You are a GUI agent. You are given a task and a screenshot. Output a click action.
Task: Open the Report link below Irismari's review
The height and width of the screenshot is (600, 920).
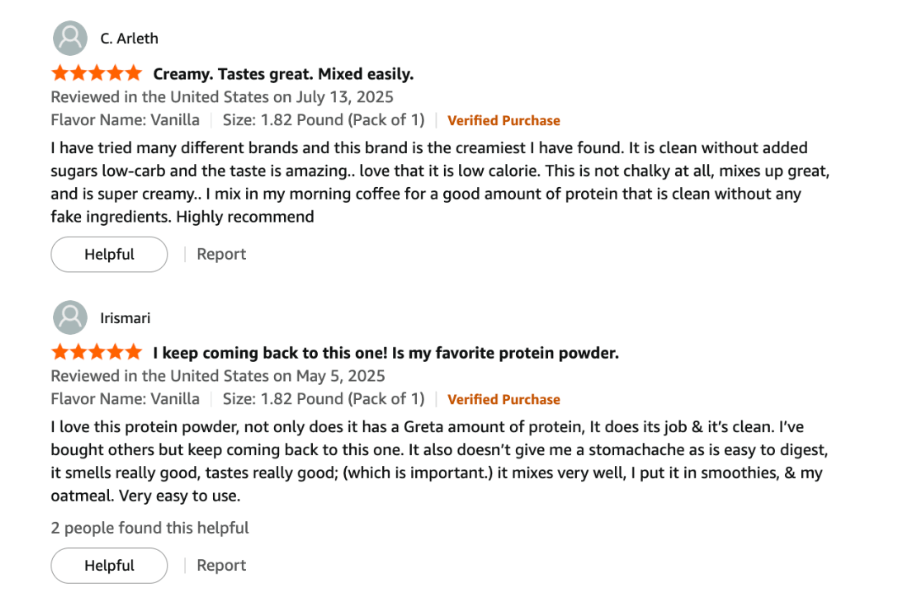pyautogui.click(x=221, y=565)
